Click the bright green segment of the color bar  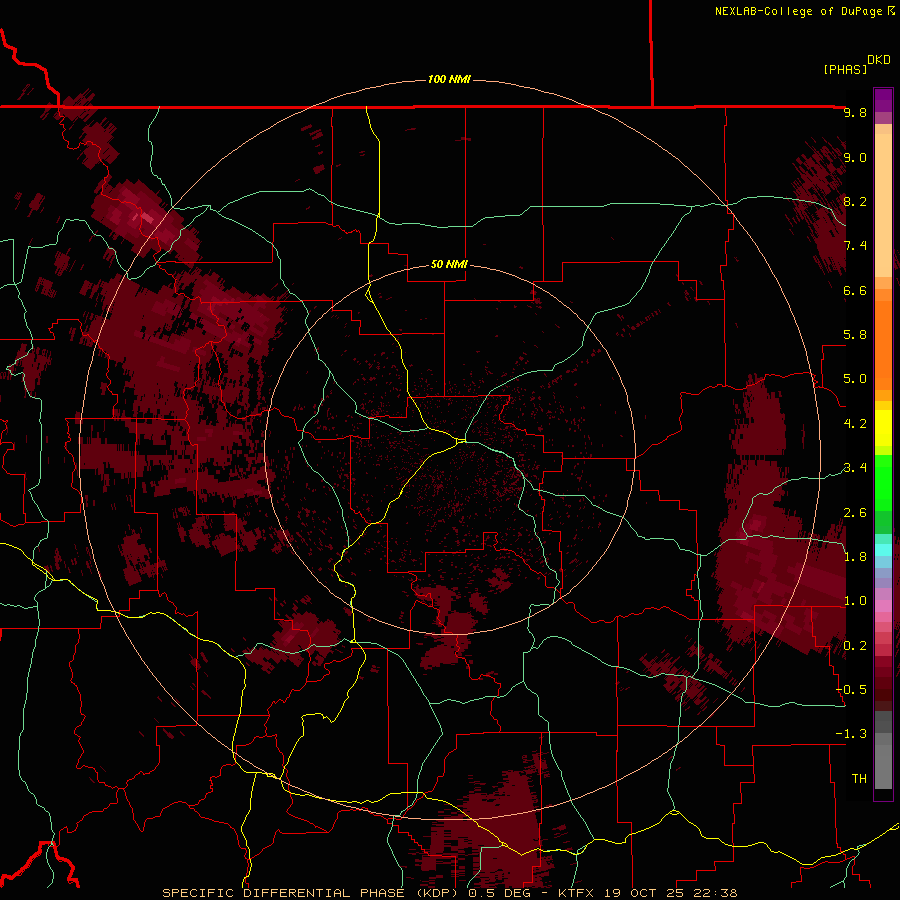pos(883,483)
